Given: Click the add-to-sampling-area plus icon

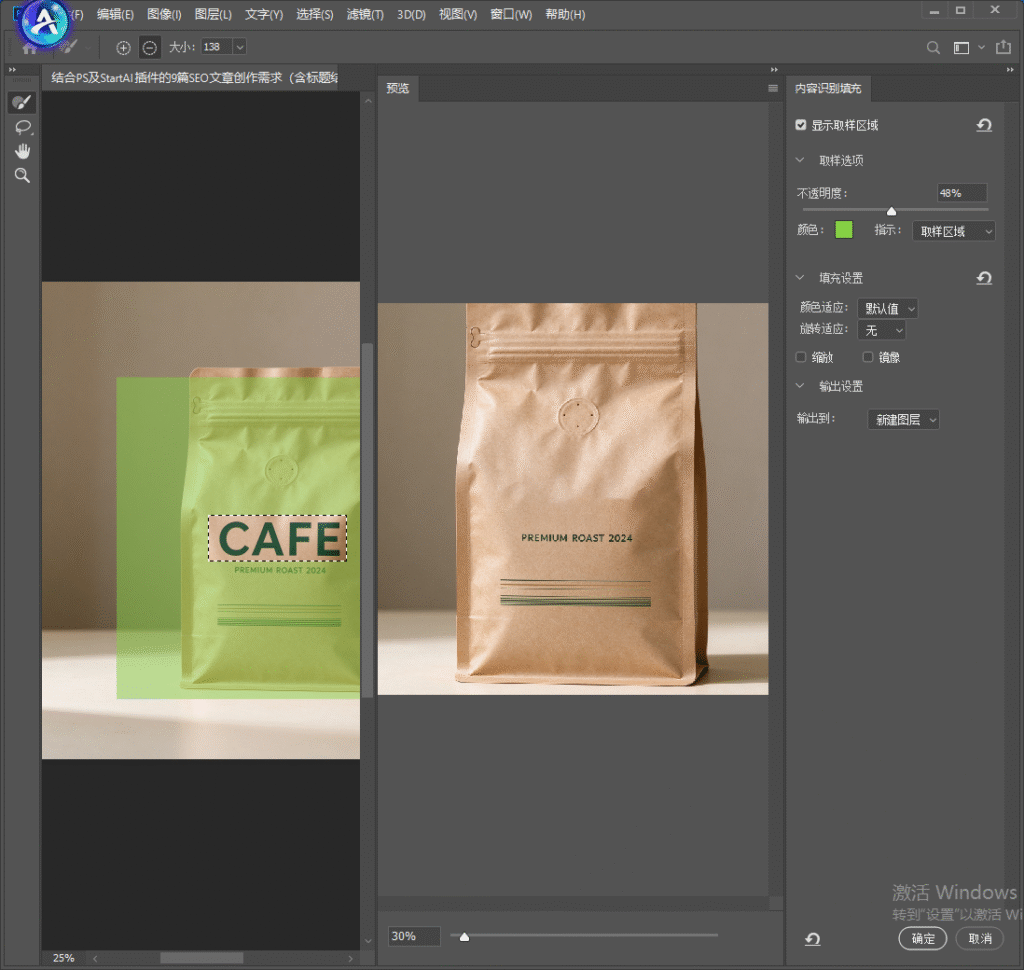Looking at the screenshot, I should click(x=123, y=48).
